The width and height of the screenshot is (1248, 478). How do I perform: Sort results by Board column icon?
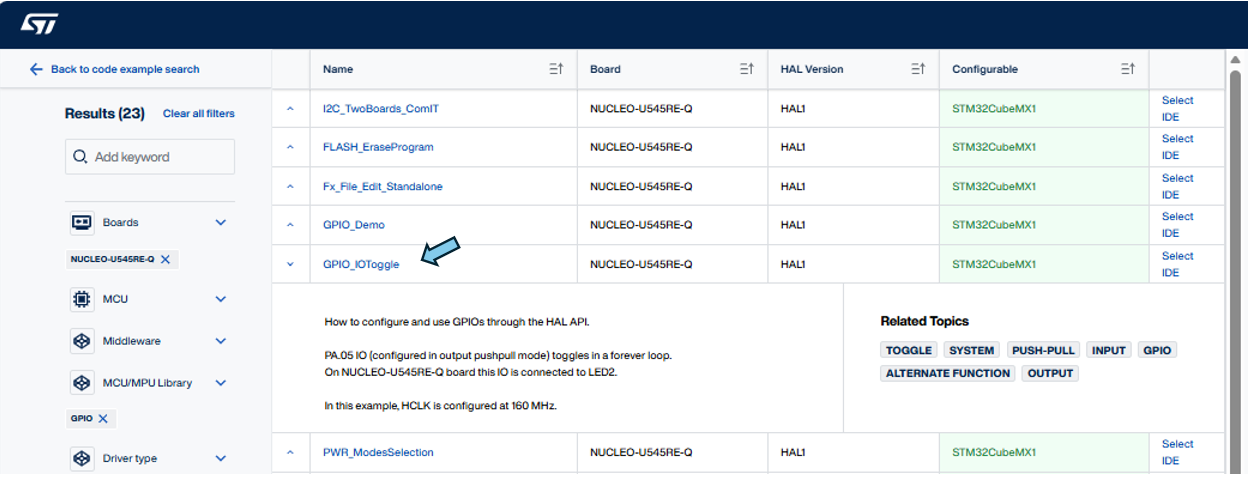tap(746, 69)
